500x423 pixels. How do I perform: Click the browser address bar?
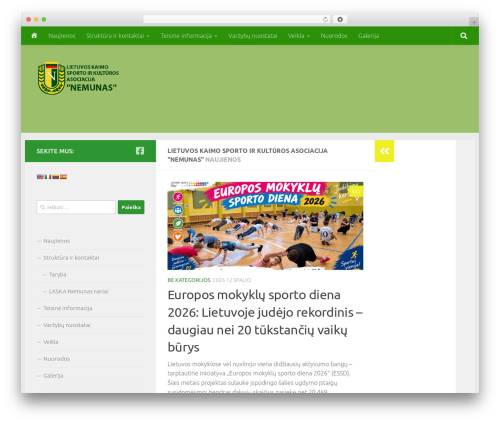(237, 19)
